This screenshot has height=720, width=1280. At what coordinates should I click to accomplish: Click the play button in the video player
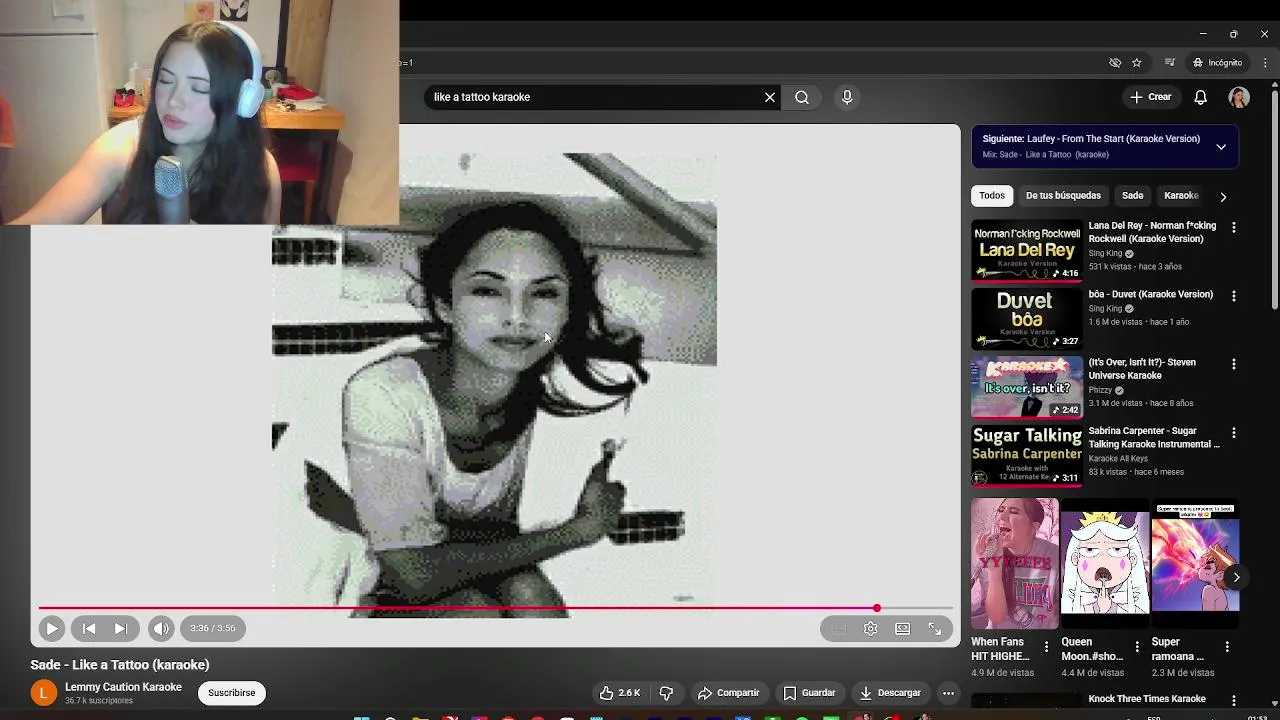(x=52, y=628)
